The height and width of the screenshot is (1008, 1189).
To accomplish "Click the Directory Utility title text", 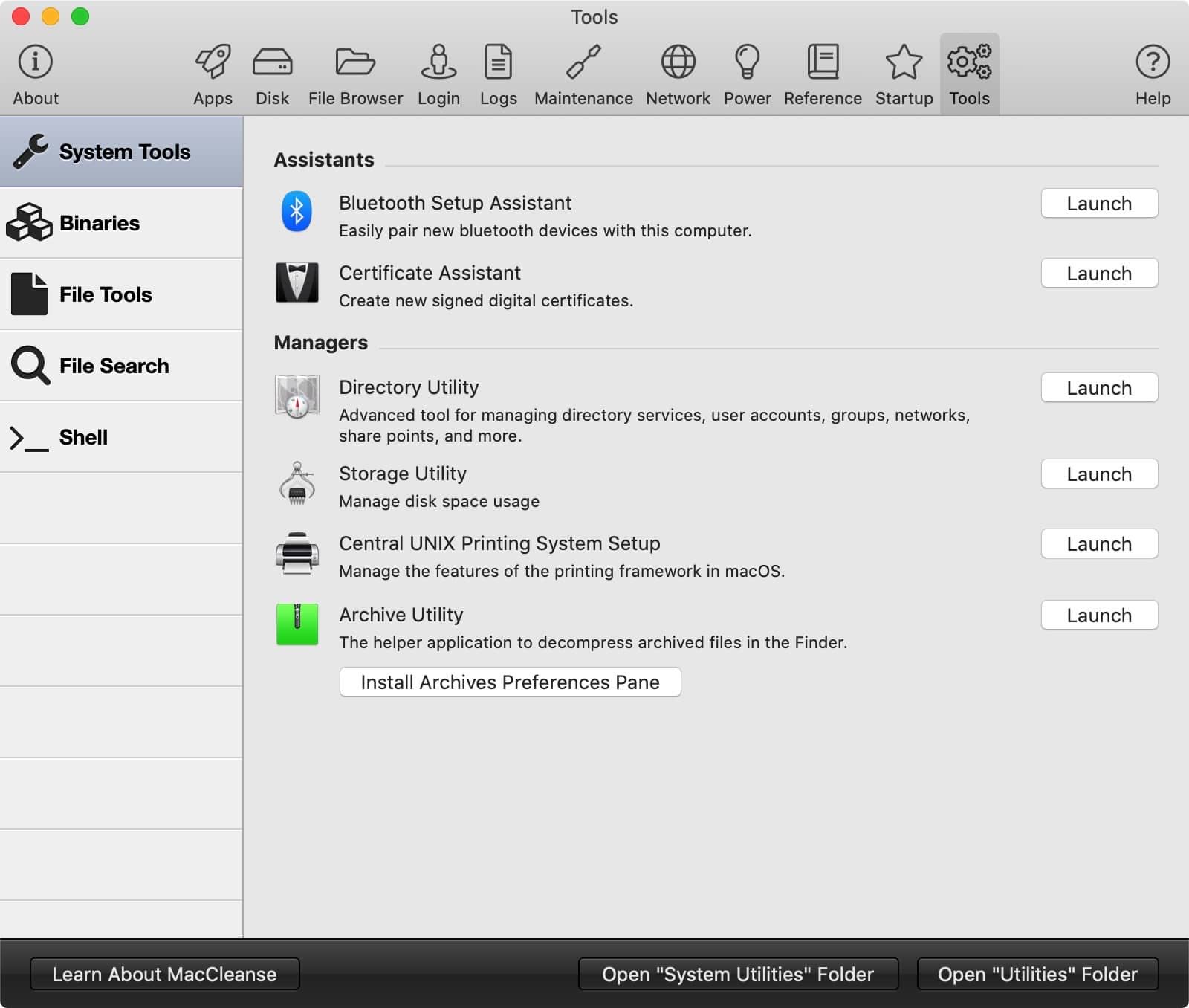I will 409,387.
